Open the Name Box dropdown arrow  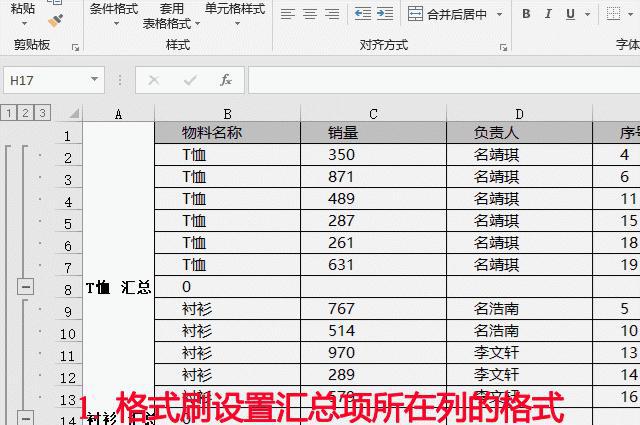point(95,80)
